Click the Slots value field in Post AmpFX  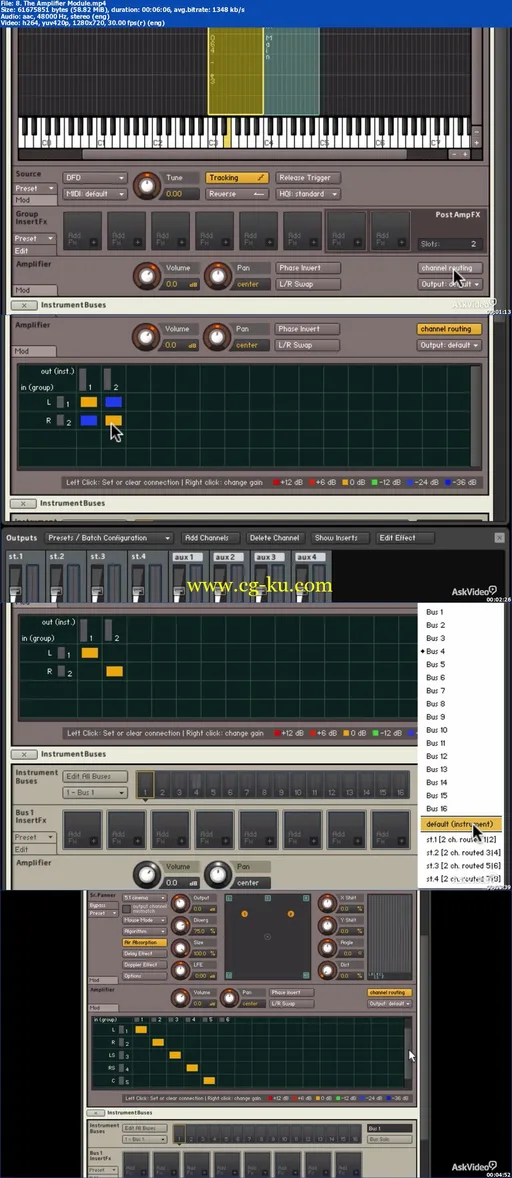point(449,244)
